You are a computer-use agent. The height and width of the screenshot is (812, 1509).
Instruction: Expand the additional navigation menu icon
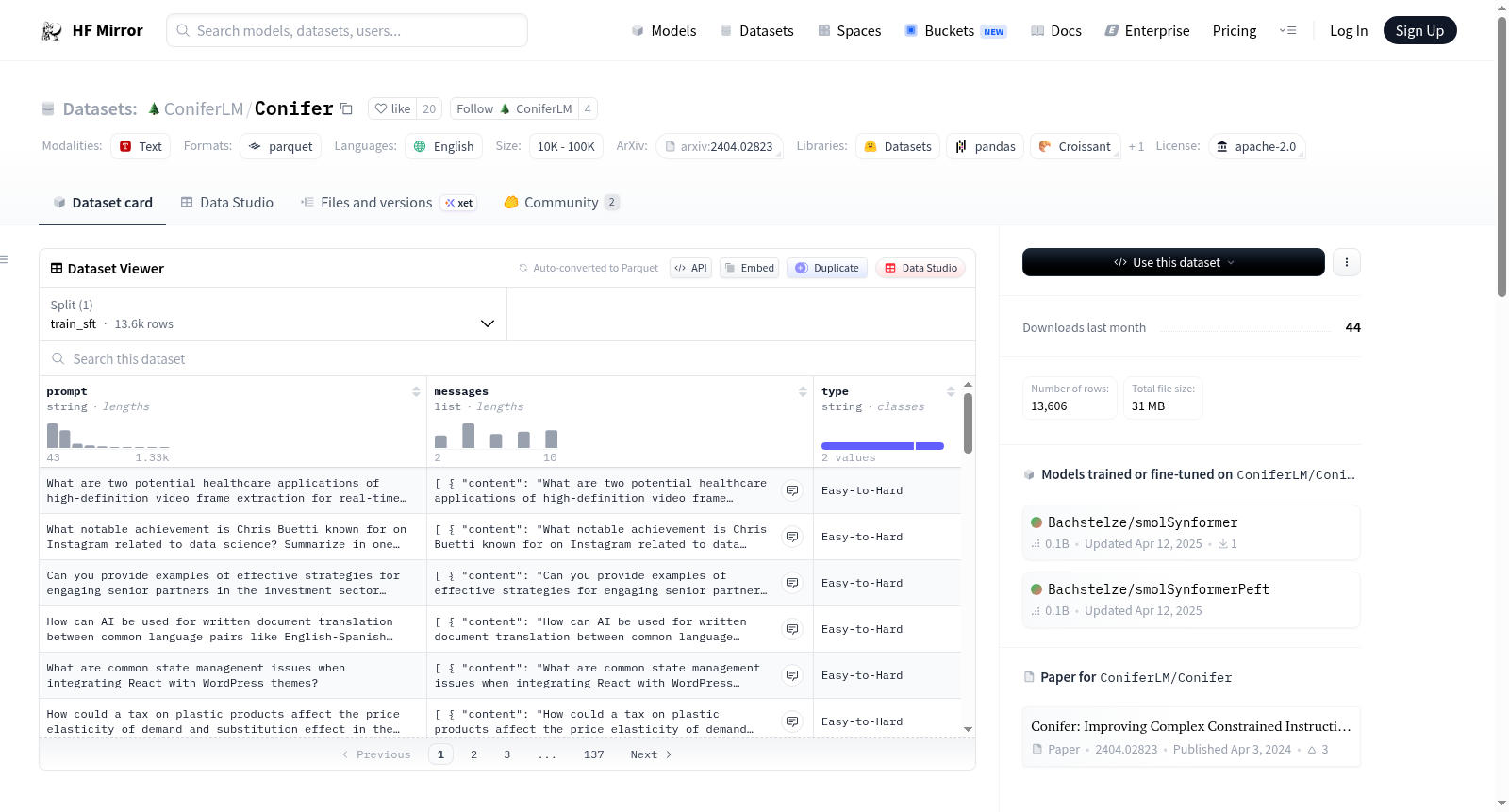[1287, 31]
